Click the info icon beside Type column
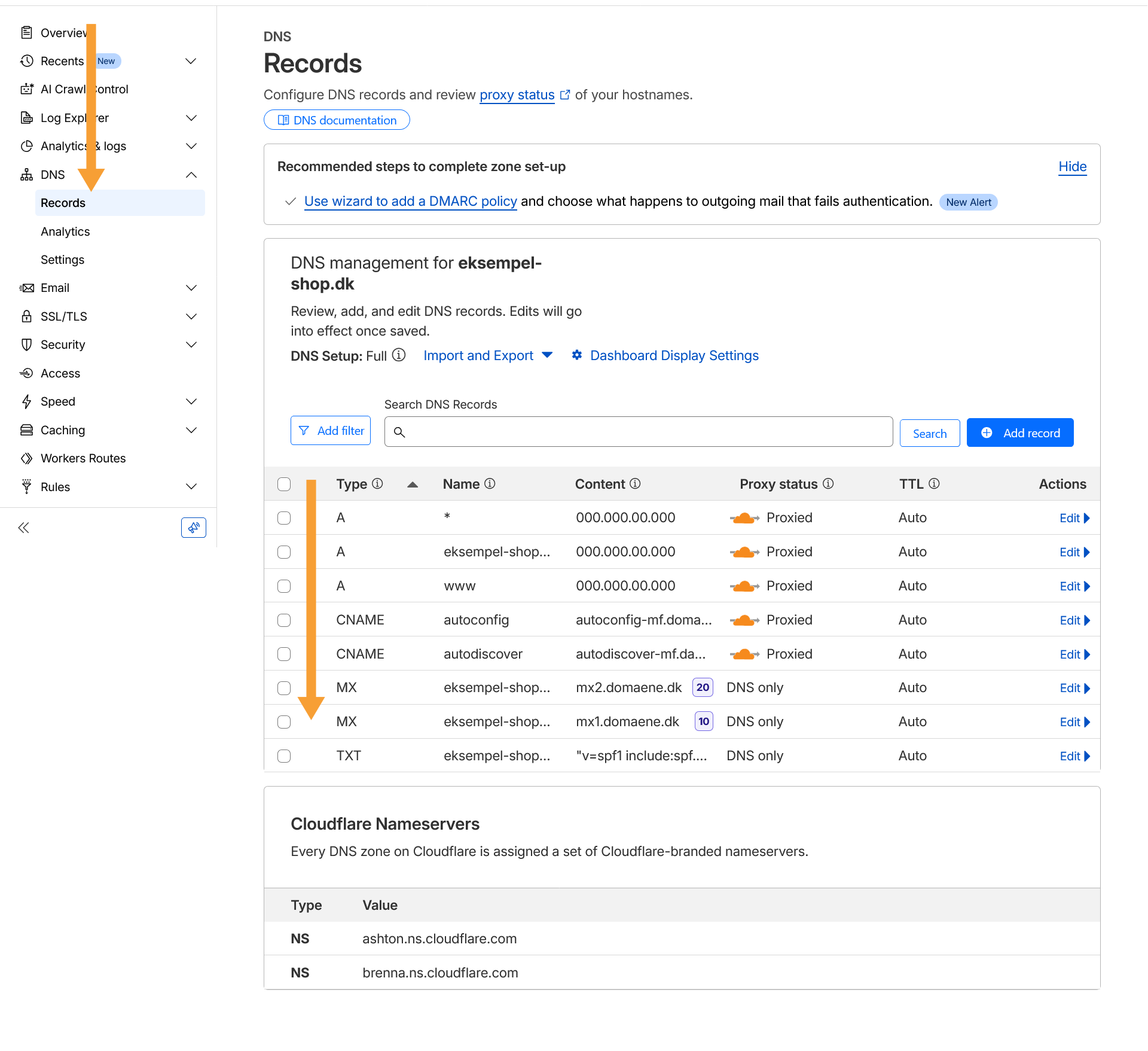 [377, 483]
